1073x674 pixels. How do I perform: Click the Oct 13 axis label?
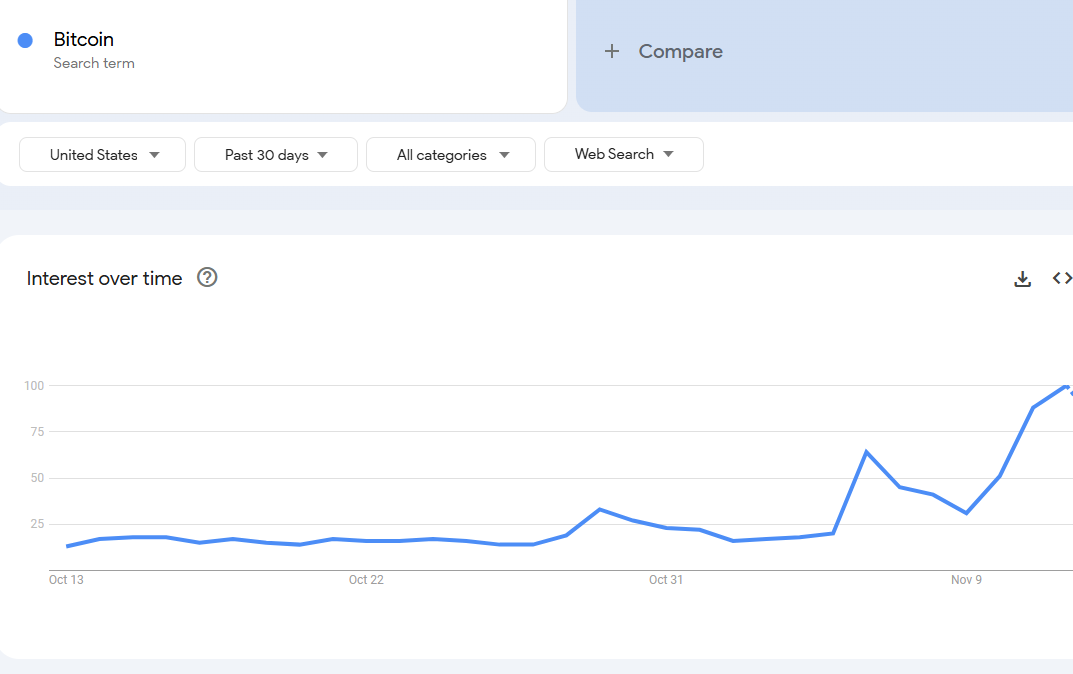(66, 580)
